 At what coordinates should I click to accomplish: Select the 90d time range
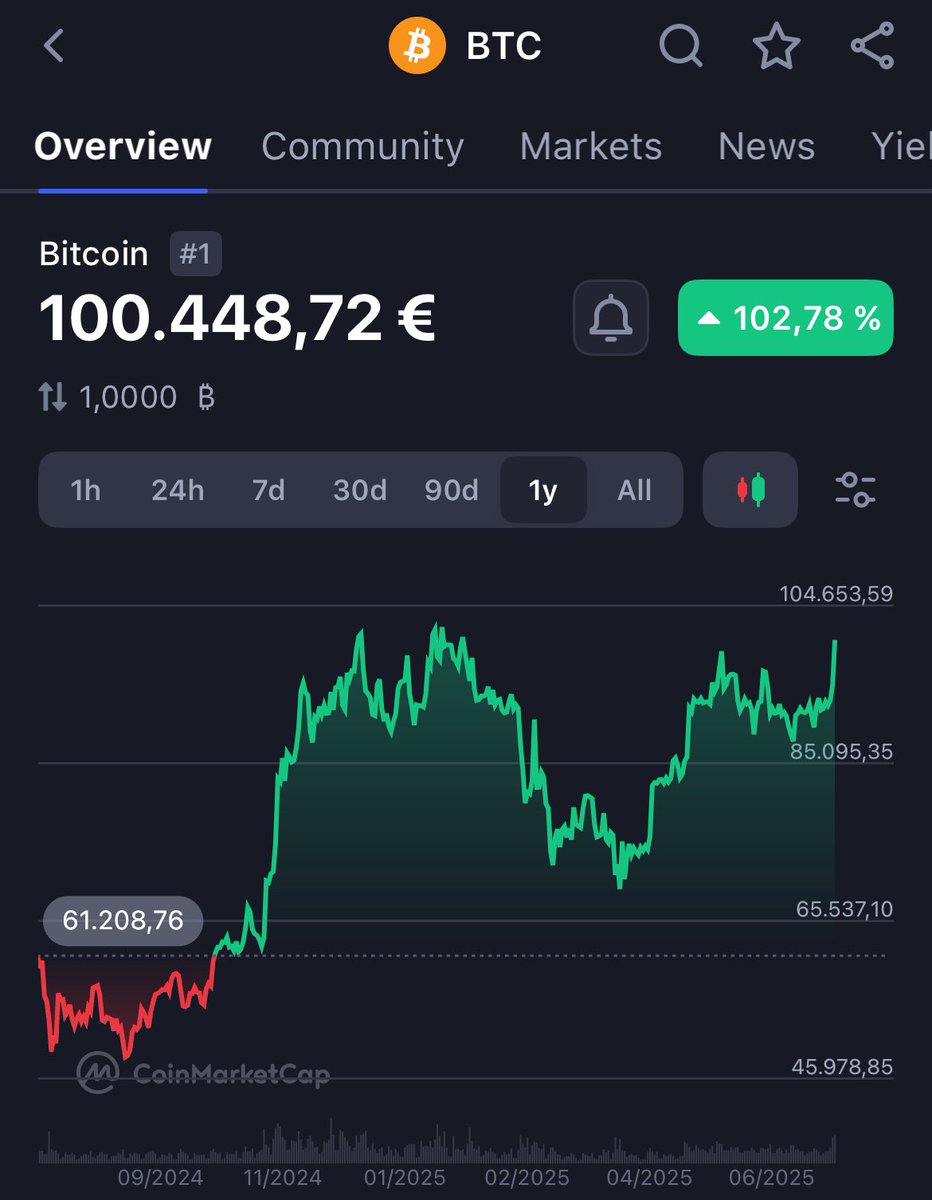pos(451,490)
